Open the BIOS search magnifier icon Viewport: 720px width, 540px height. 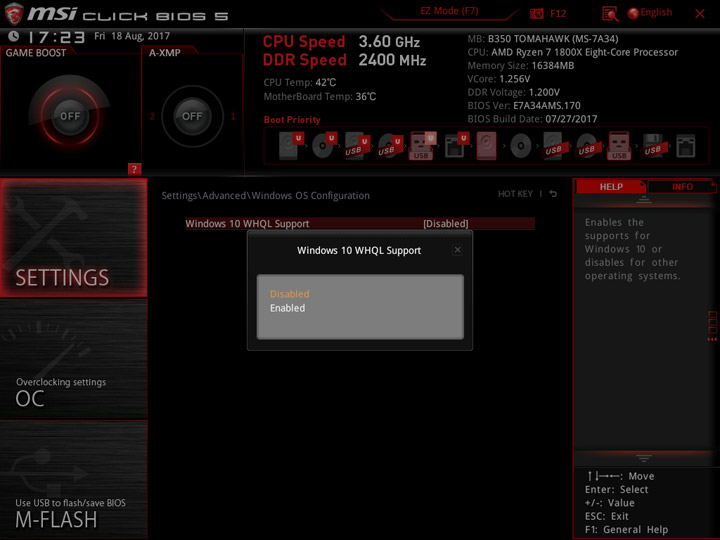tap(610, 14)
